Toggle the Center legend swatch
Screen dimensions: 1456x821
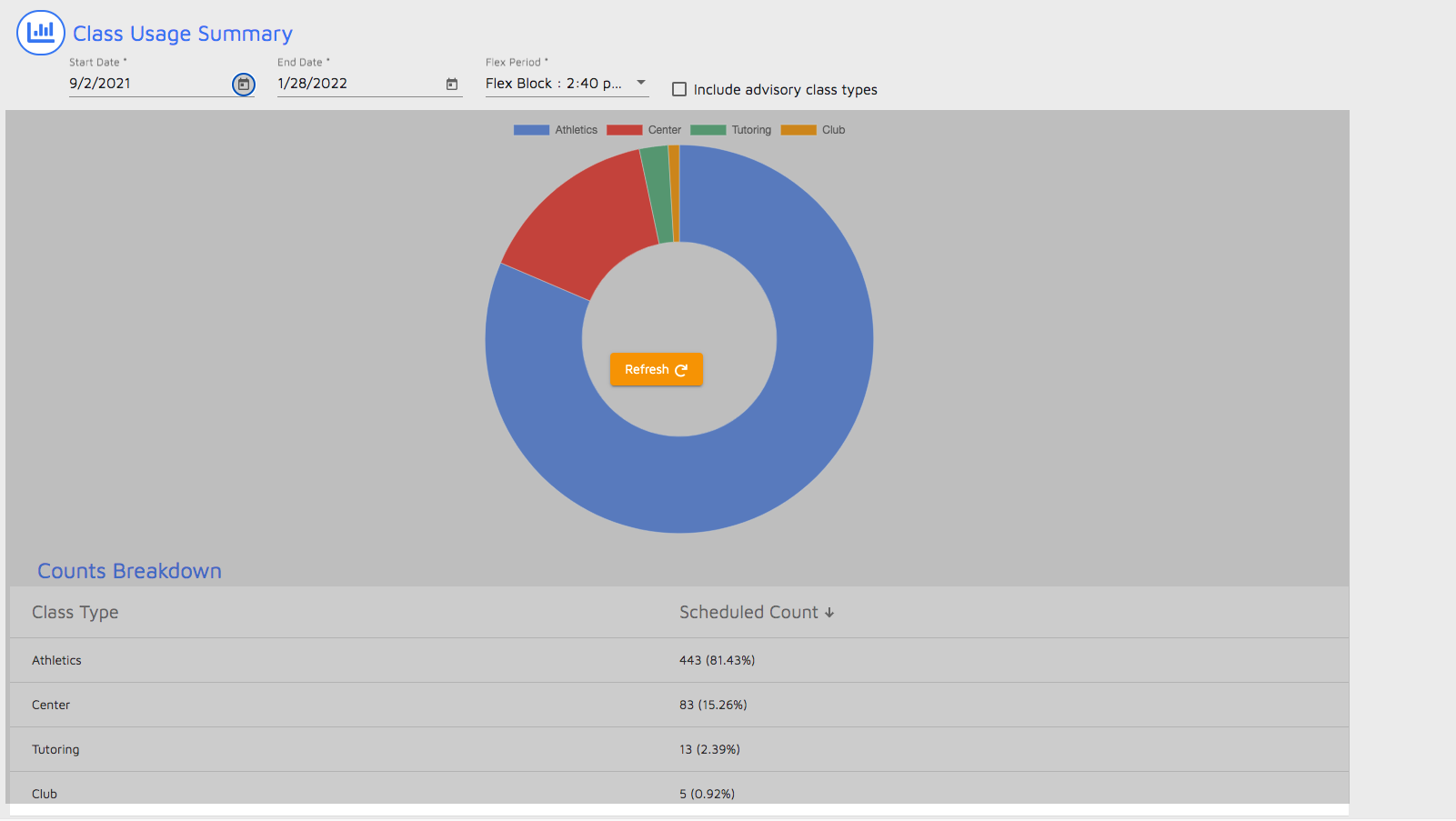[x=624, y=130]
